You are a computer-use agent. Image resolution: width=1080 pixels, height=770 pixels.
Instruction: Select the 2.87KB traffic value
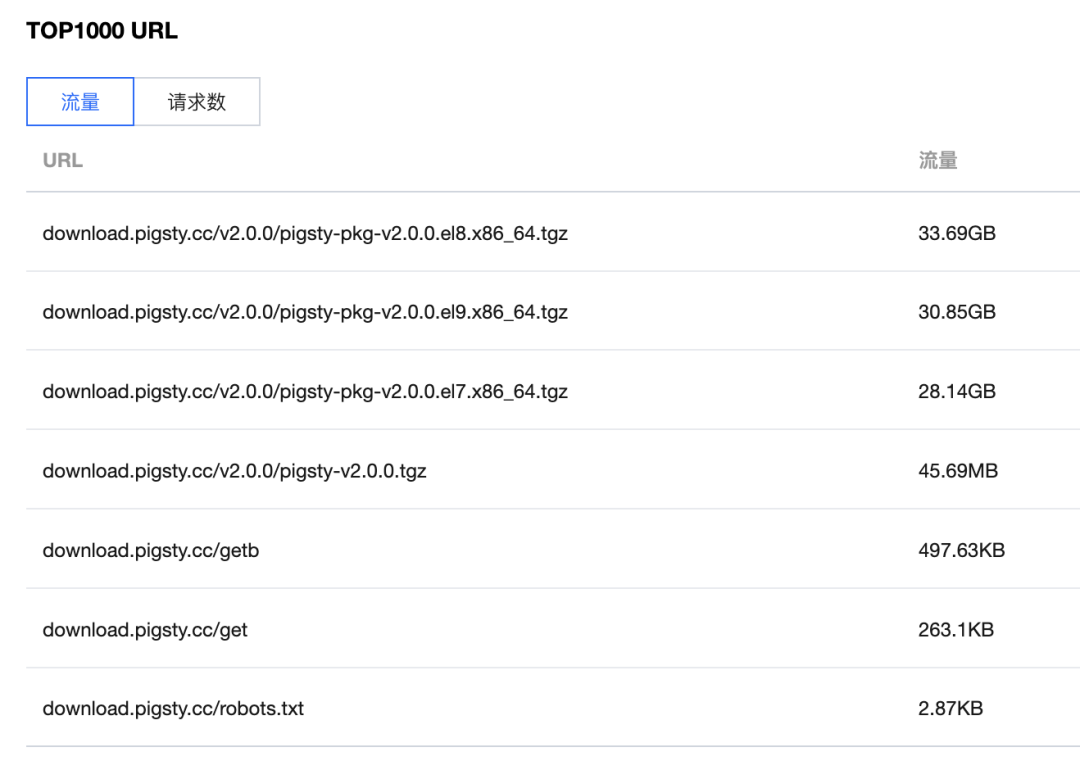(950, 709)
